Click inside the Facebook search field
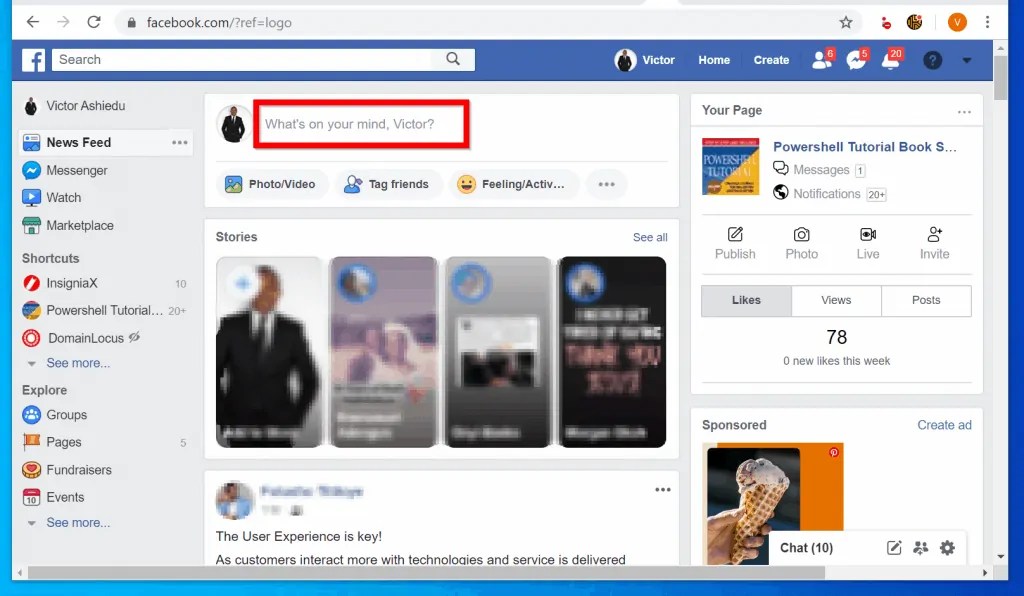 [x=250, y=59]
